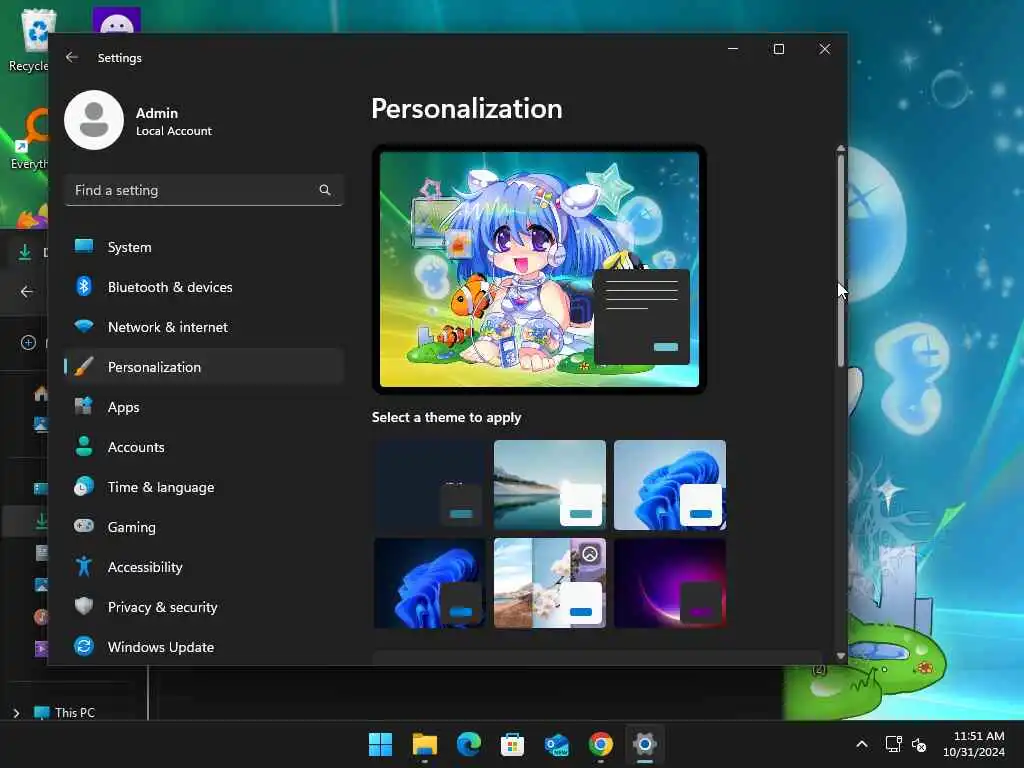This screenshot has width=1024, height=768.
Task: Open Bluetooth & devices settings
Action: 204,287
